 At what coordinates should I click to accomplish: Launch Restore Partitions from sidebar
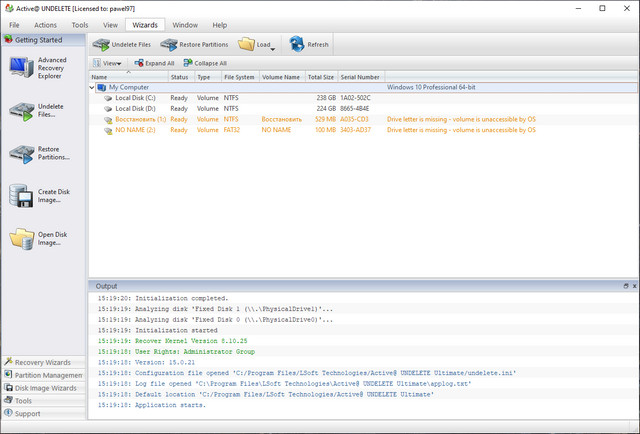(22, 153)
